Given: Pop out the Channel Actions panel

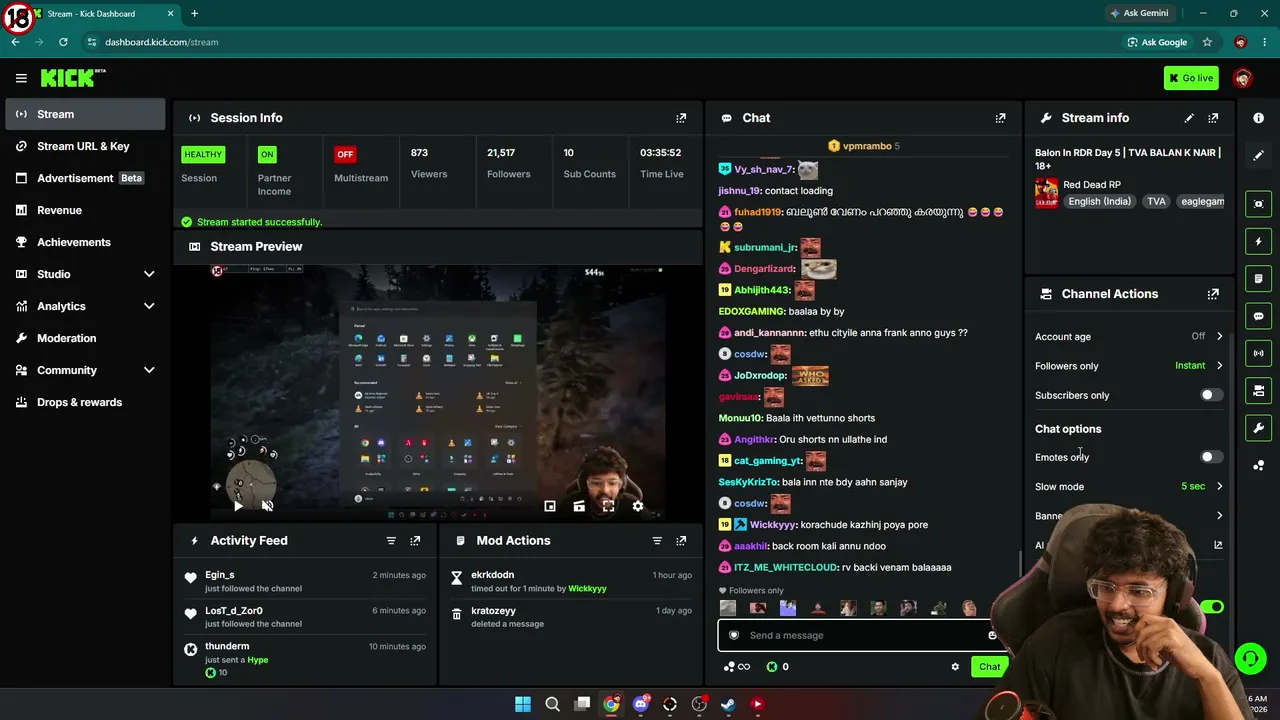Looking at the screenshot, I should pyautogui.click(x=1213, y=294).
